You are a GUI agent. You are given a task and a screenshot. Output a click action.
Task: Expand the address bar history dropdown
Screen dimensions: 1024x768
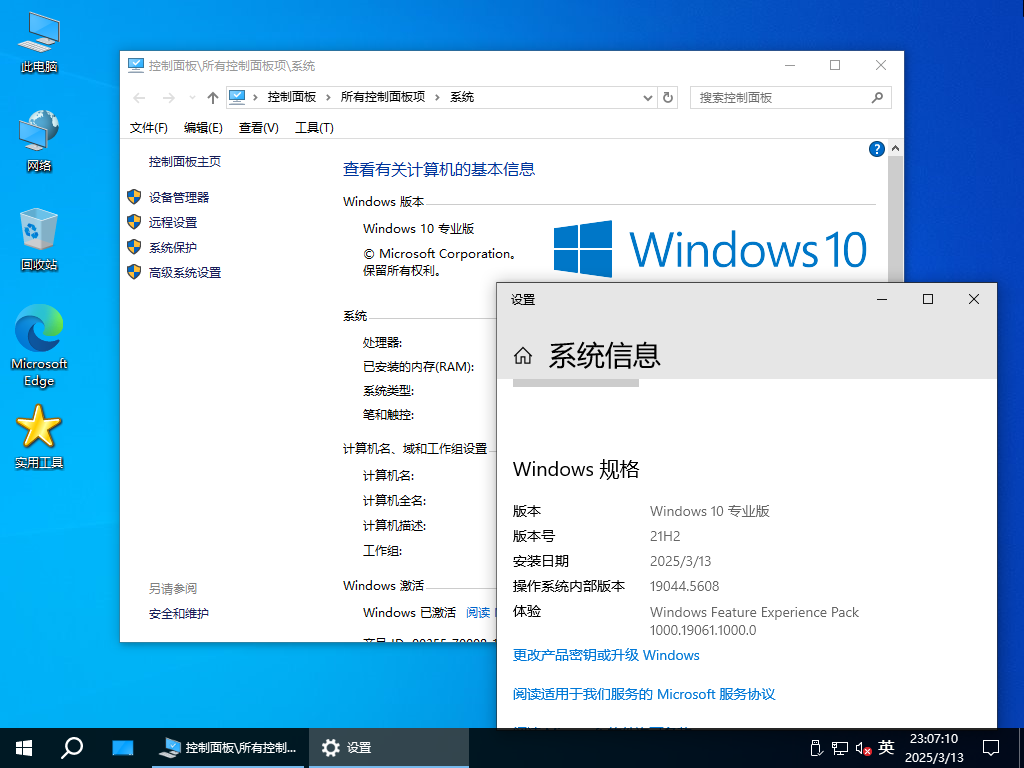(648, 97)
